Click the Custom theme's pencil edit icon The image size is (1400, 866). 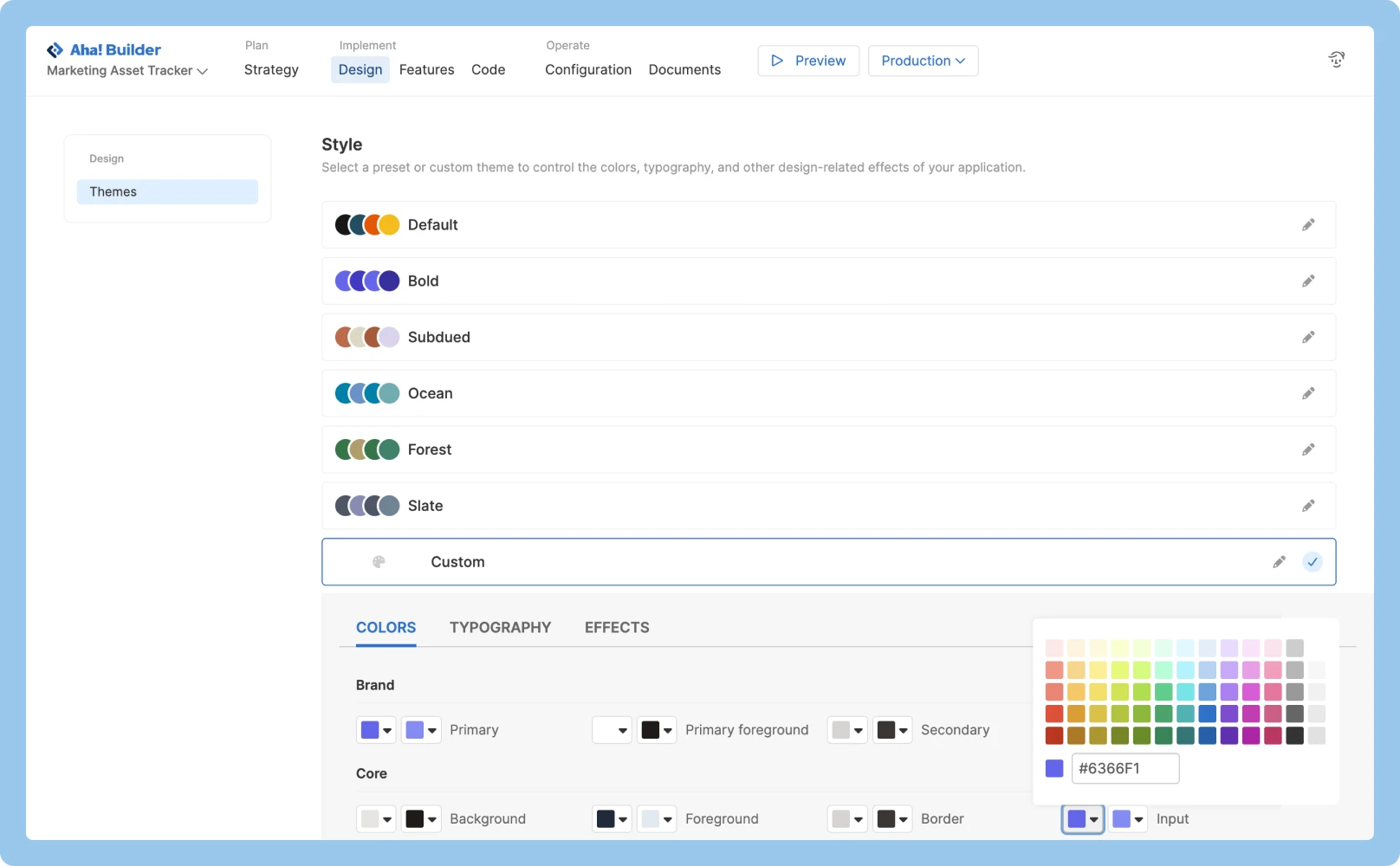pos(1279,561)
